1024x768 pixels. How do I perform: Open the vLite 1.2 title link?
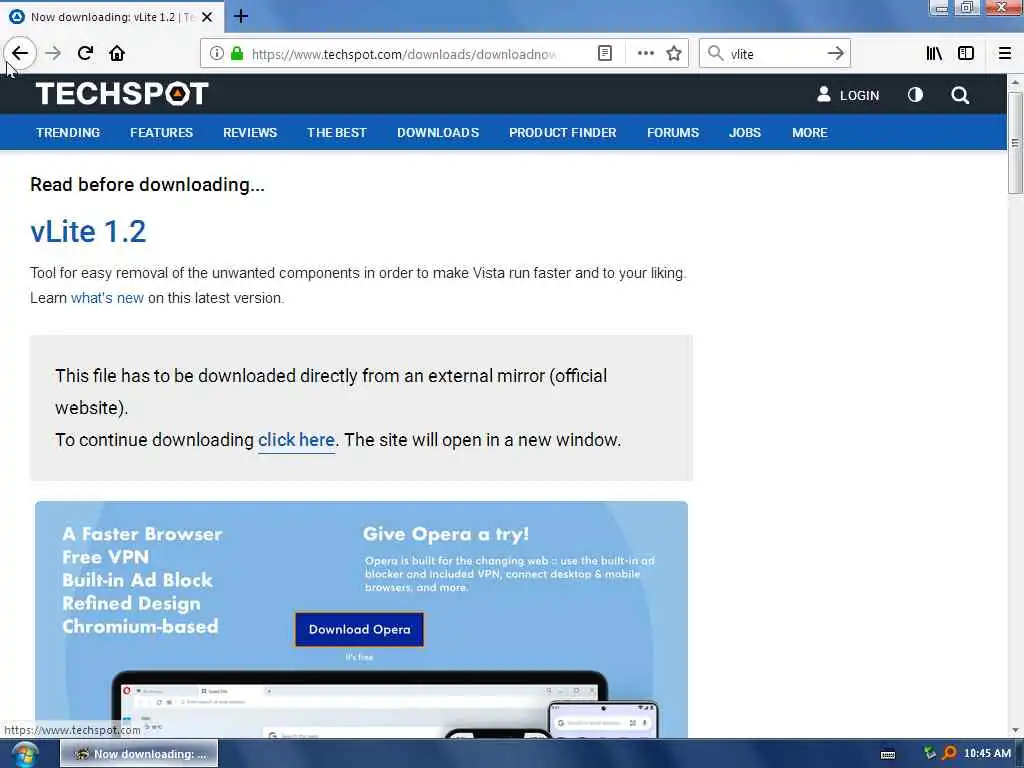88,231
